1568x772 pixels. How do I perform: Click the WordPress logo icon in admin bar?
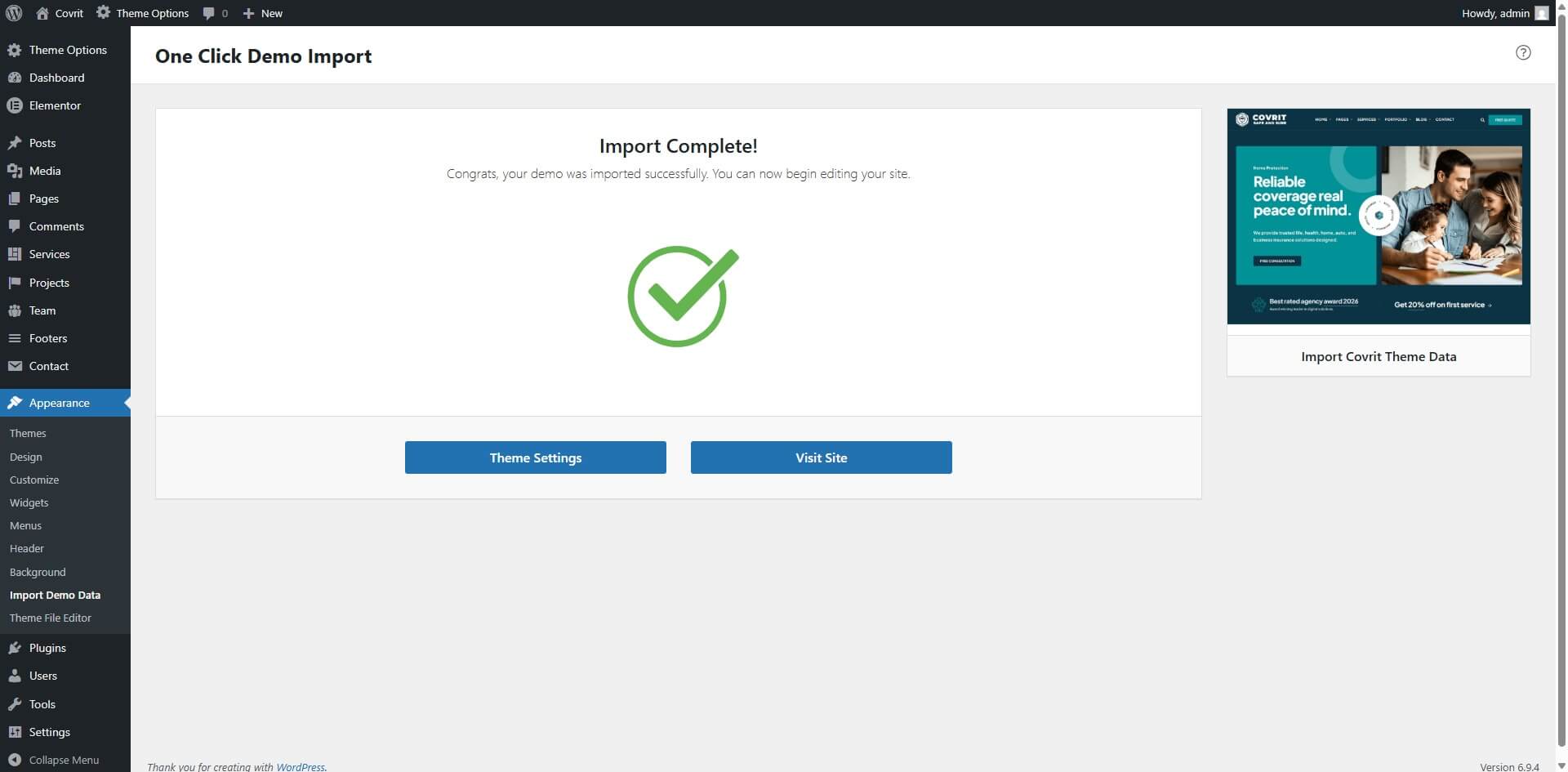(x=13, y=13)
